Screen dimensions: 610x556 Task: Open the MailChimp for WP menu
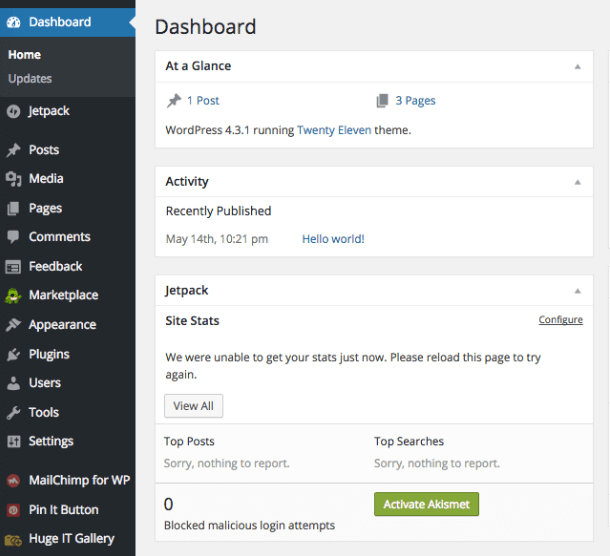[x=79, y=480]
